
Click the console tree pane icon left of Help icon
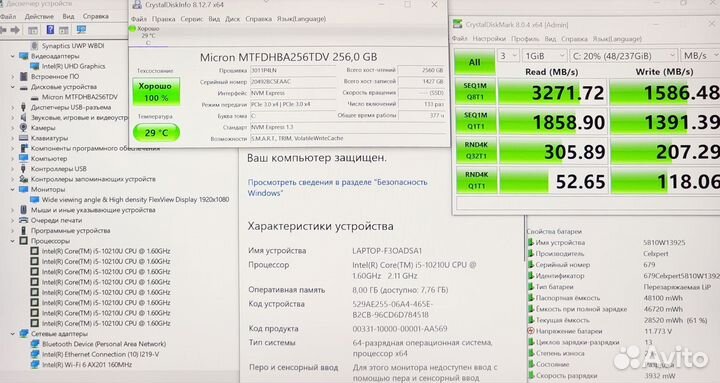33,30
